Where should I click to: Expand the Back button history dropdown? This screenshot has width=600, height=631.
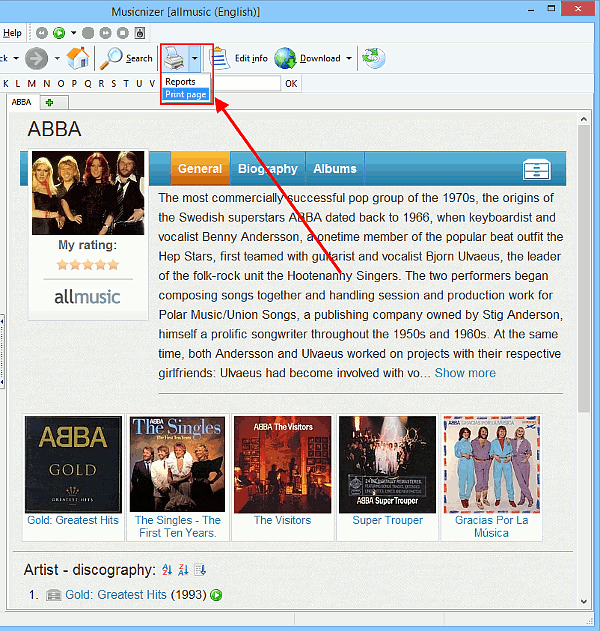point(16,58)
